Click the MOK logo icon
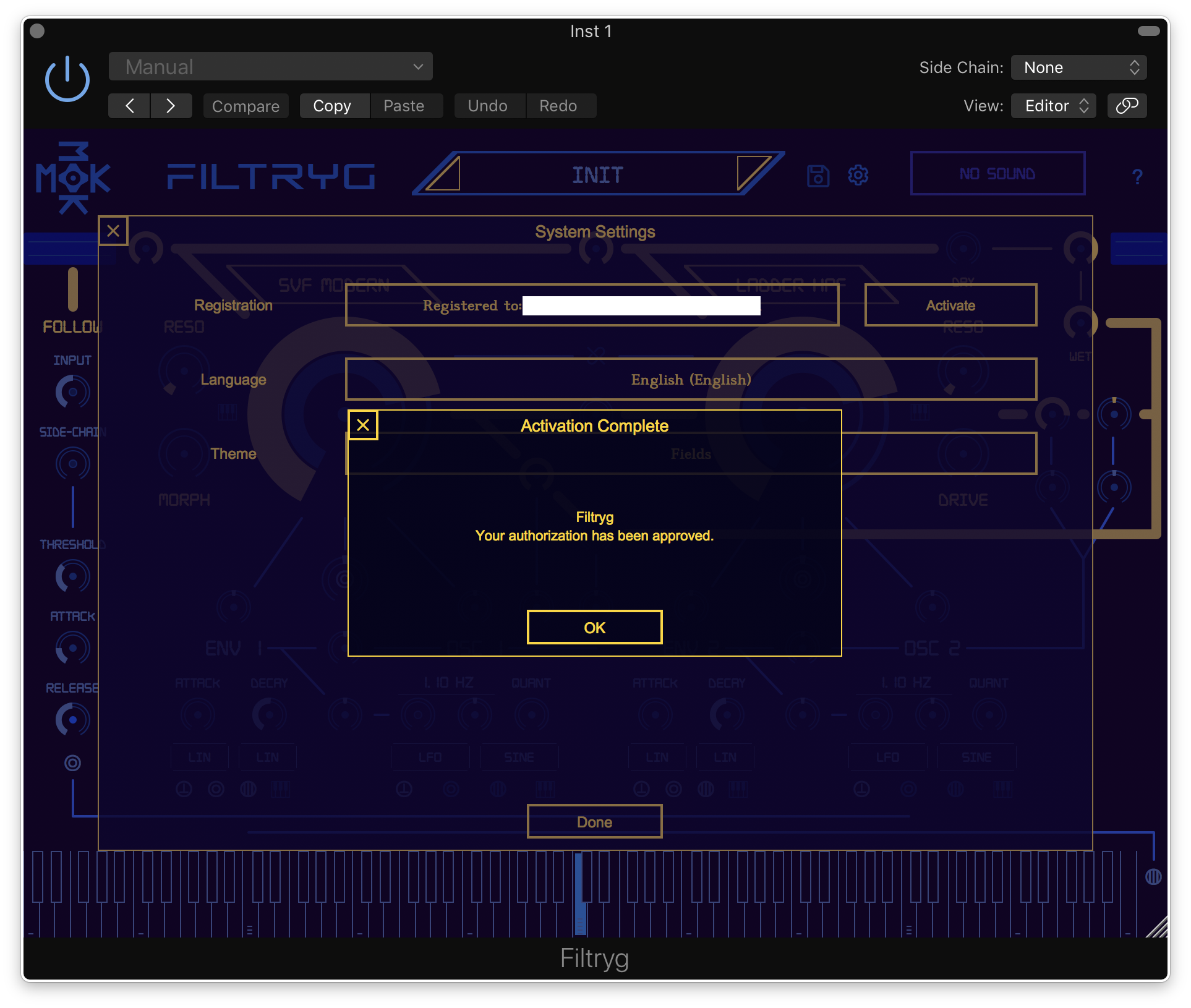1191x1008 pixels. 73,178
